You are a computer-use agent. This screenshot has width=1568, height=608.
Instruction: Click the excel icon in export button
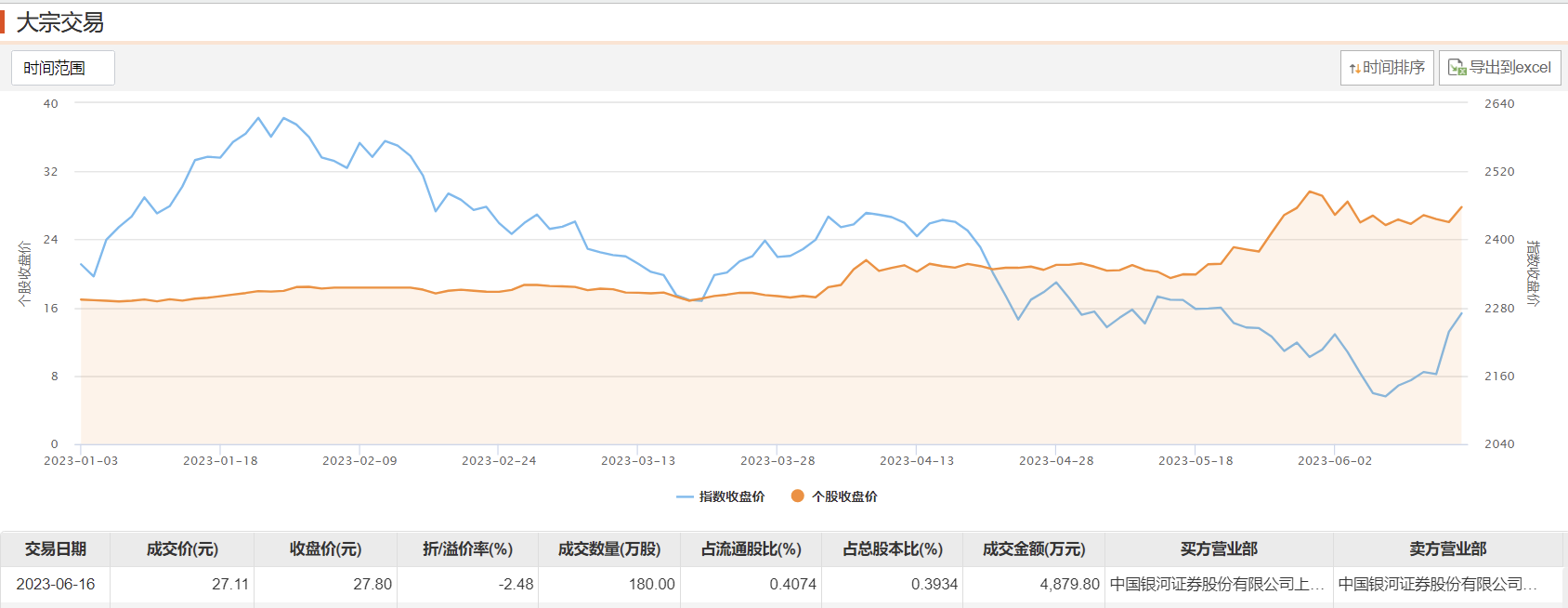pyautogui.click(x=1457, y=68)
